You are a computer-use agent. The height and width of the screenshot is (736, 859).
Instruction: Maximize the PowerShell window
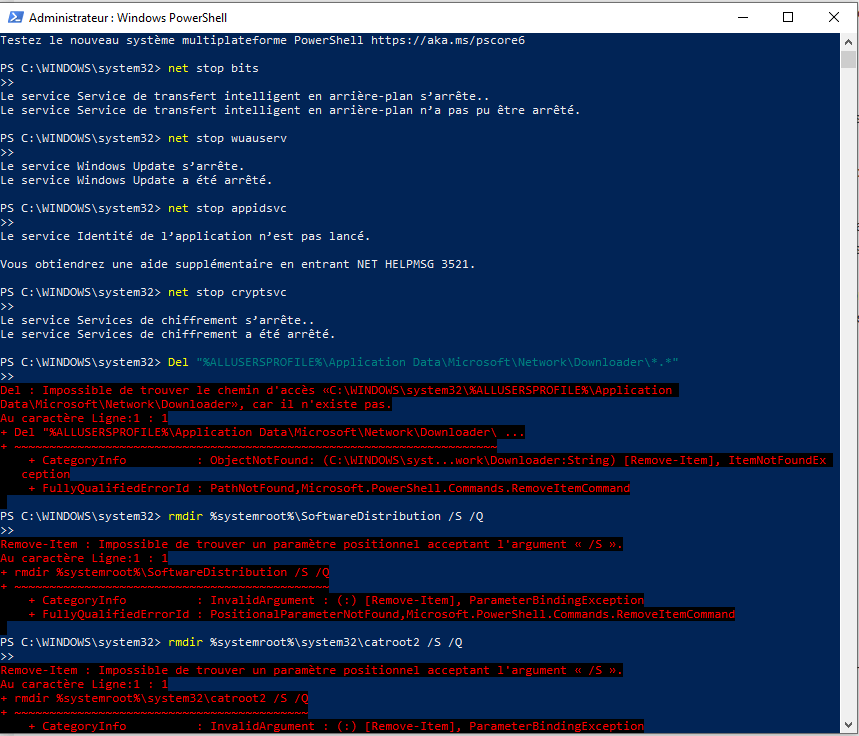(x=788, y=18)
